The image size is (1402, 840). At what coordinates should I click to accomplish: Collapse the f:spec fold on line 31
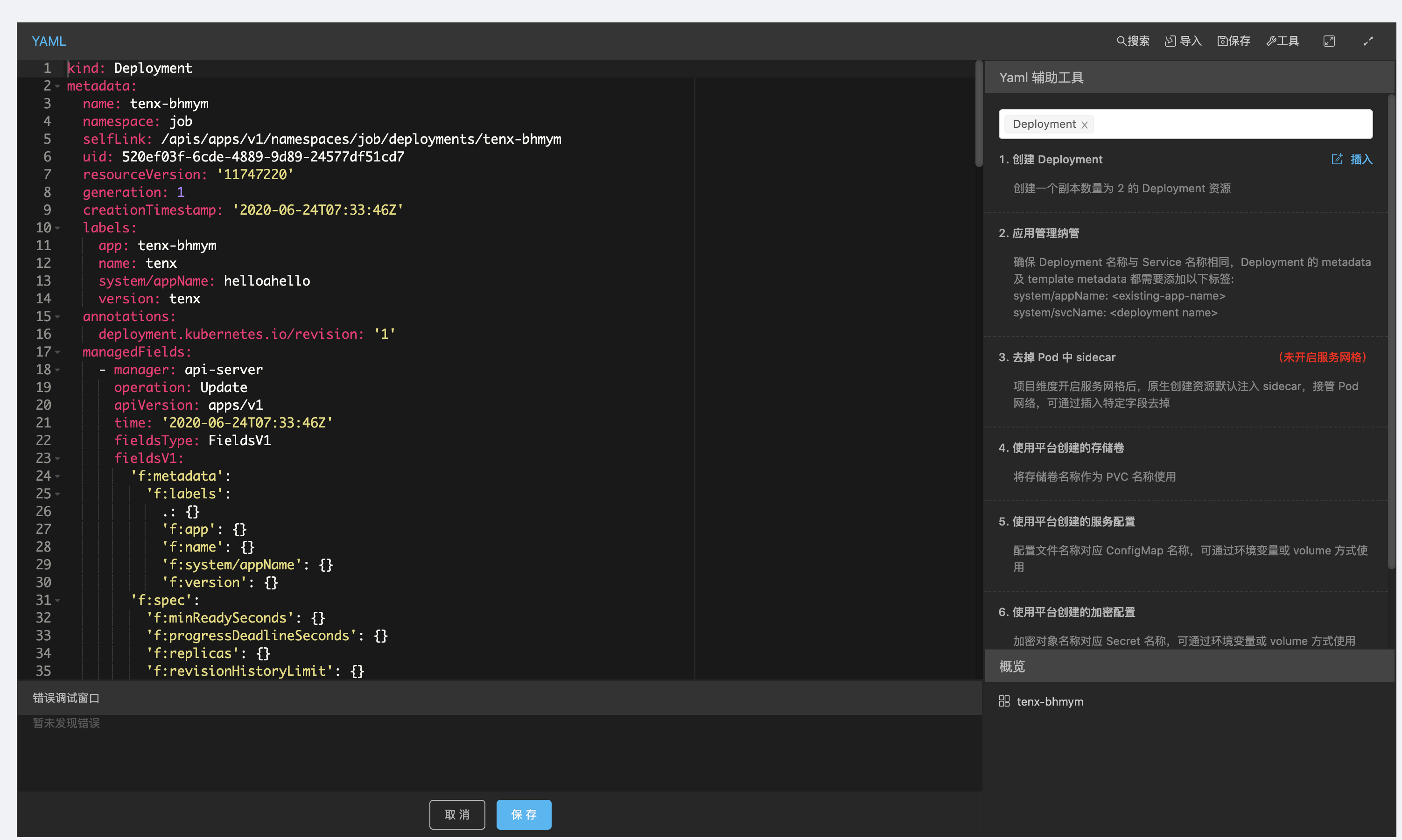tap(57, 601)
